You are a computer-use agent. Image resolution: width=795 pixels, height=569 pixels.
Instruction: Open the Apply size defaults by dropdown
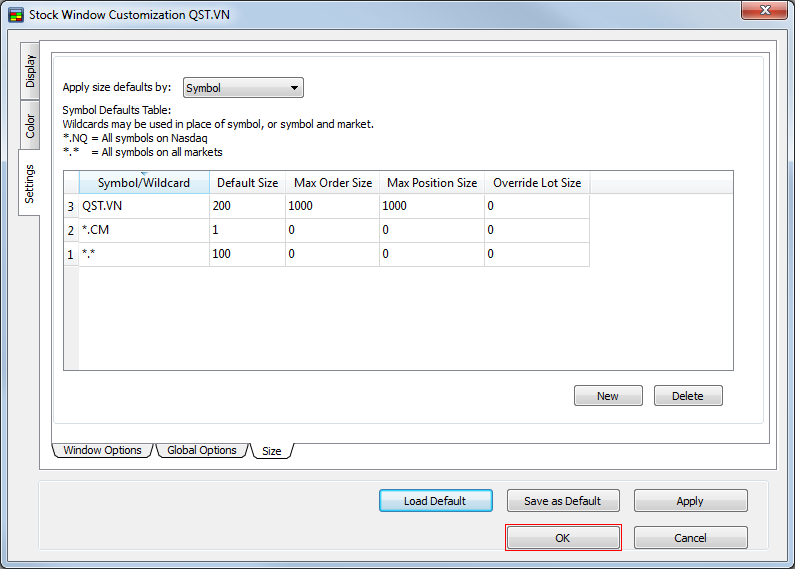[243, 88]
